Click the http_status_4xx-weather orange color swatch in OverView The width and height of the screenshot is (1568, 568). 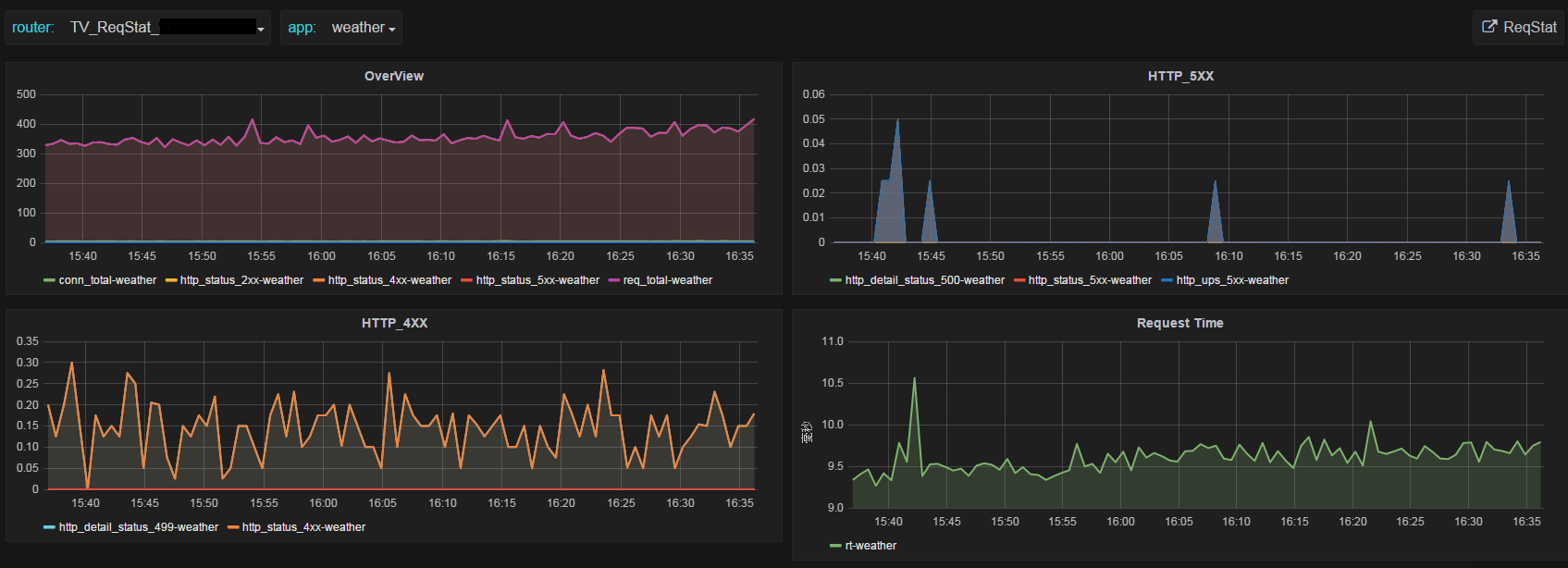(x=318, y=280)
